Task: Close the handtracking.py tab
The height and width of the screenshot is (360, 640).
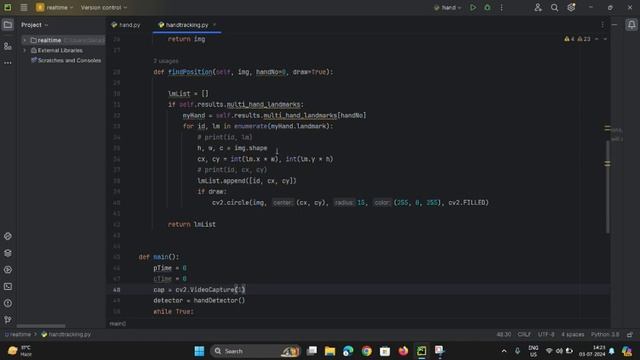Action: coord(215,25)
